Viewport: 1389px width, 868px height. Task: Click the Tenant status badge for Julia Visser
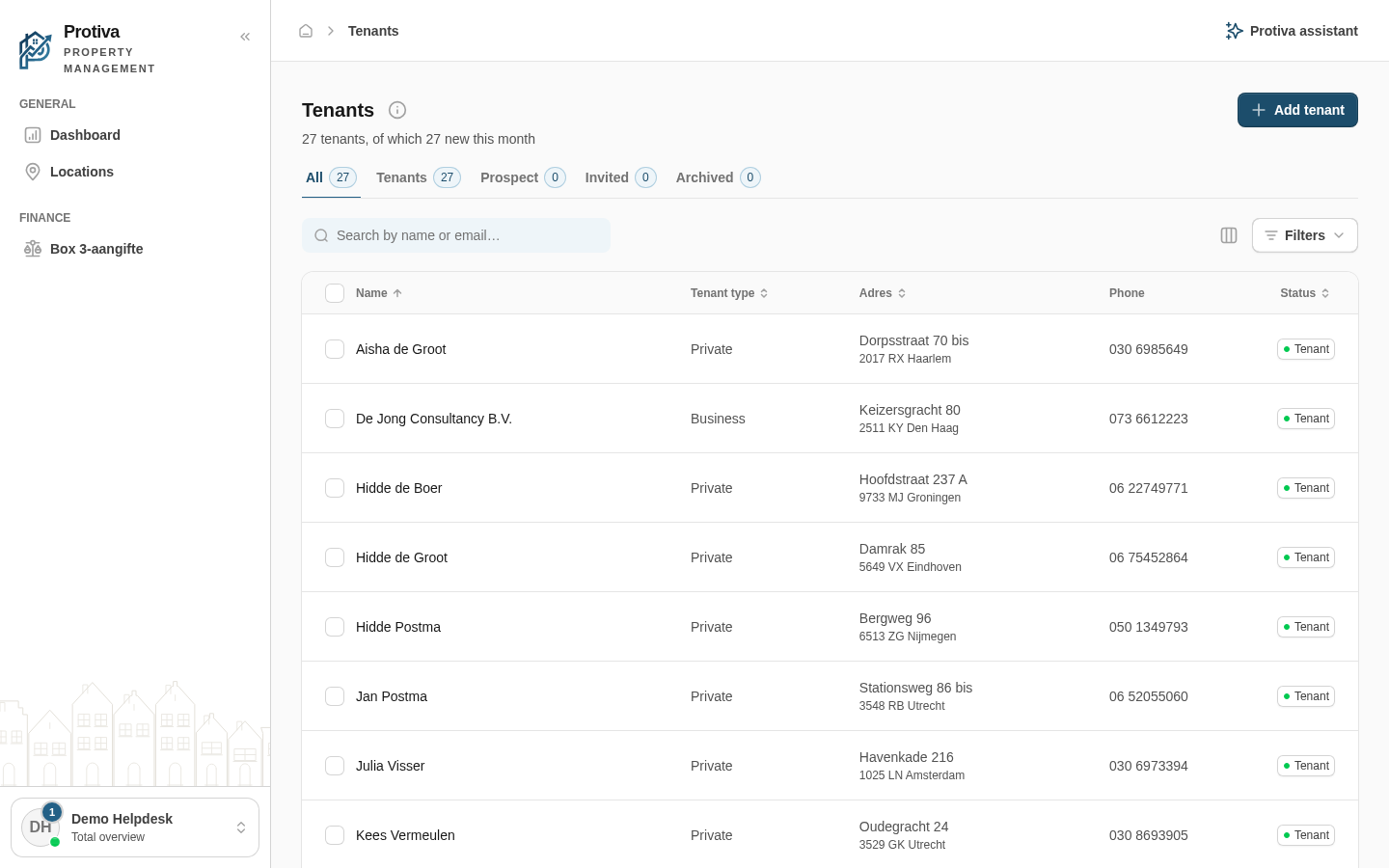[1306, 766]
